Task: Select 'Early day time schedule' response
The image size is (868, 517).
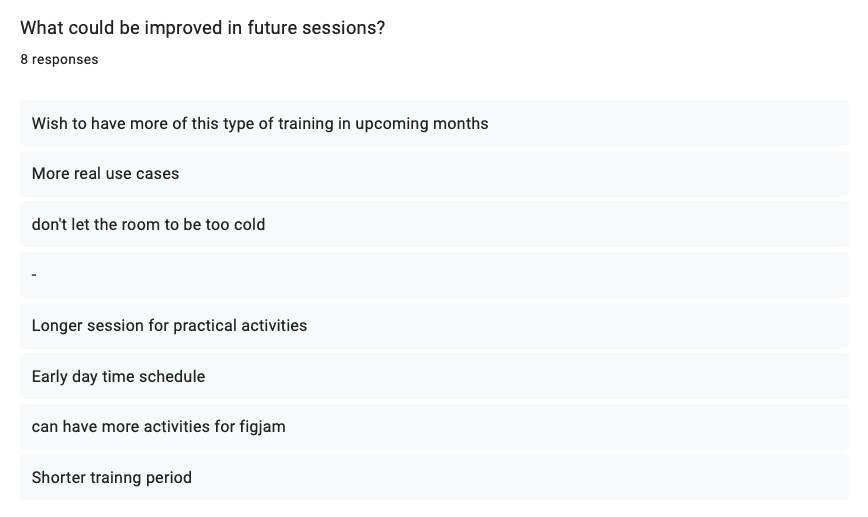Action: pyautogui.click(x=434, y=376)
